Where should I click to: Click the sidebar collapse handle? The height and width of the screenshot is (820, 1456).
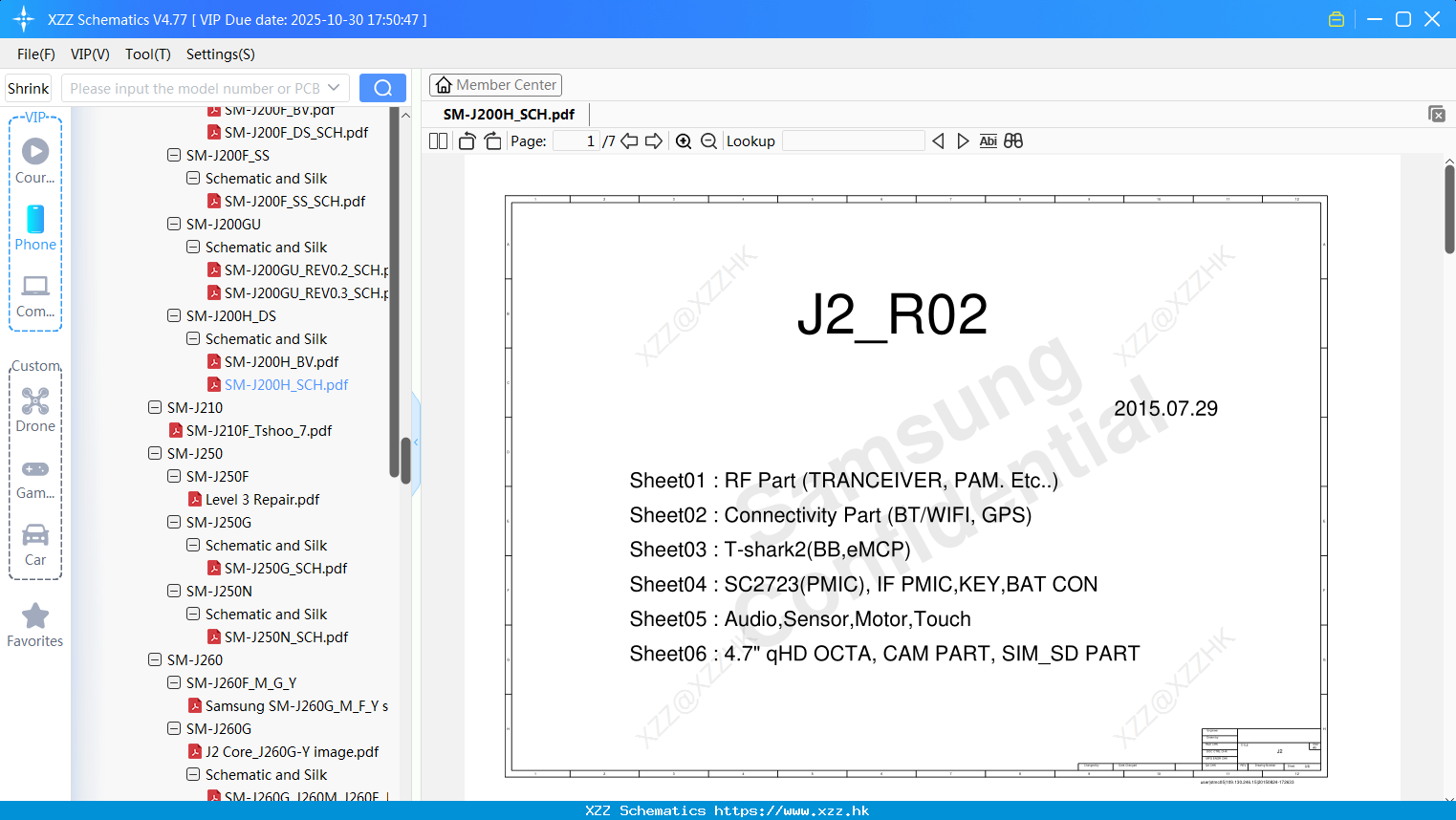416,442
